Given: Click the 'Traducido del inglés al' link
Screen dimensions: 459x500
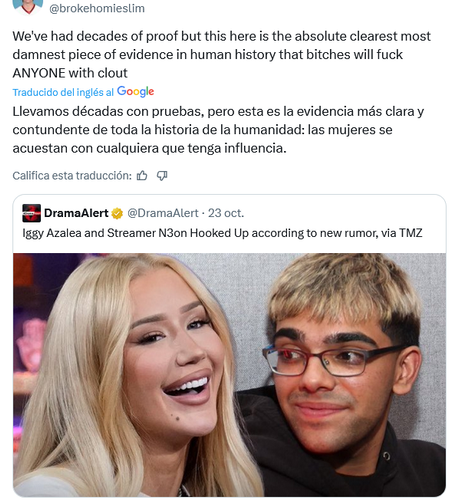Looking at the screenshot, I should [x=63, y=92].
